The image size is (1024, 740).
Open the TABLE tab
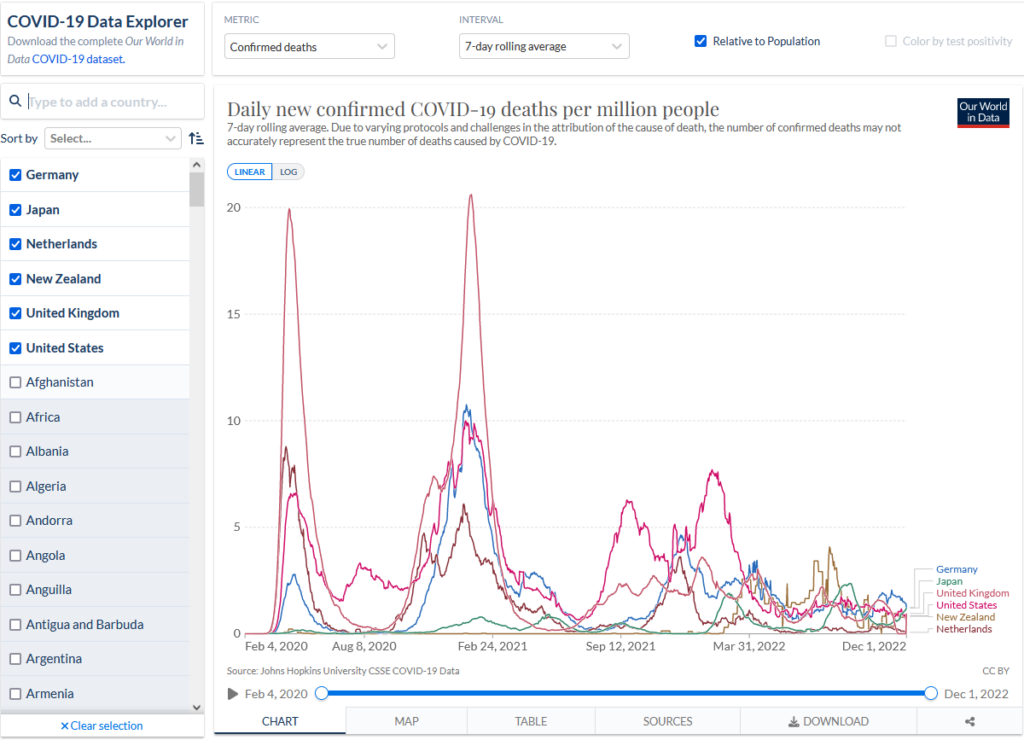[530, 721]
